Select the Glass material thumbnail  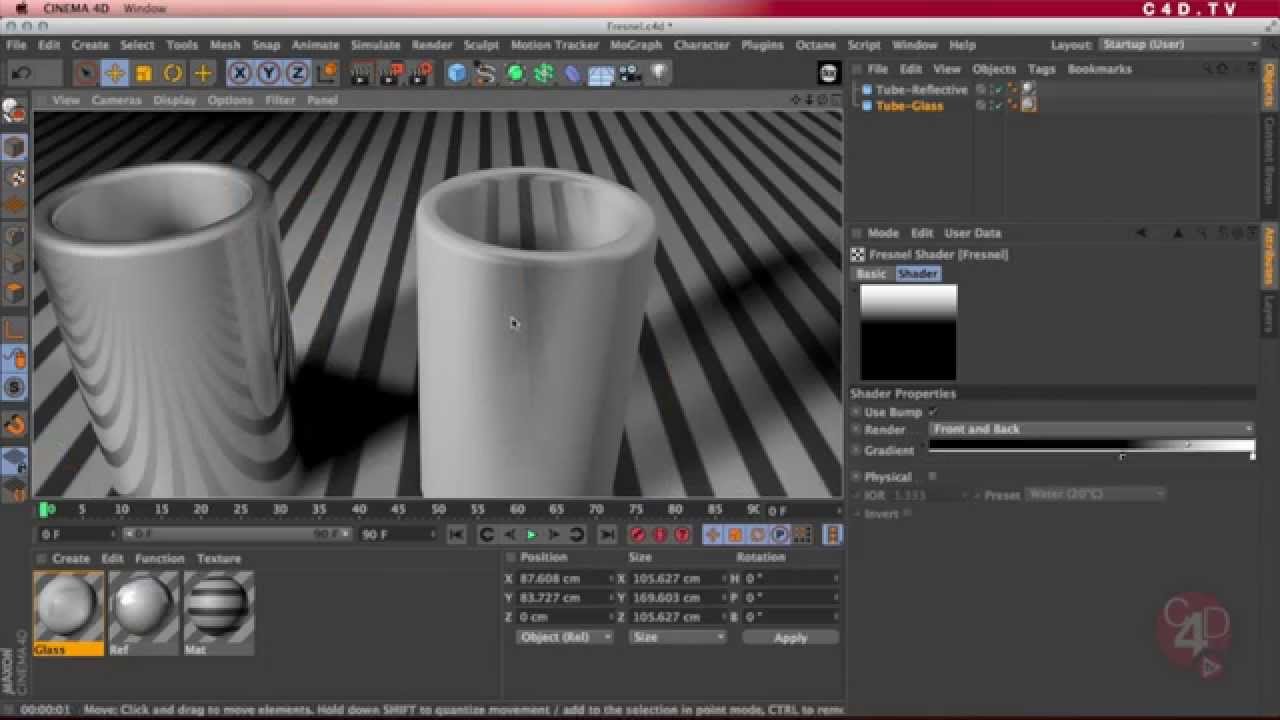[x=69, y=607]
